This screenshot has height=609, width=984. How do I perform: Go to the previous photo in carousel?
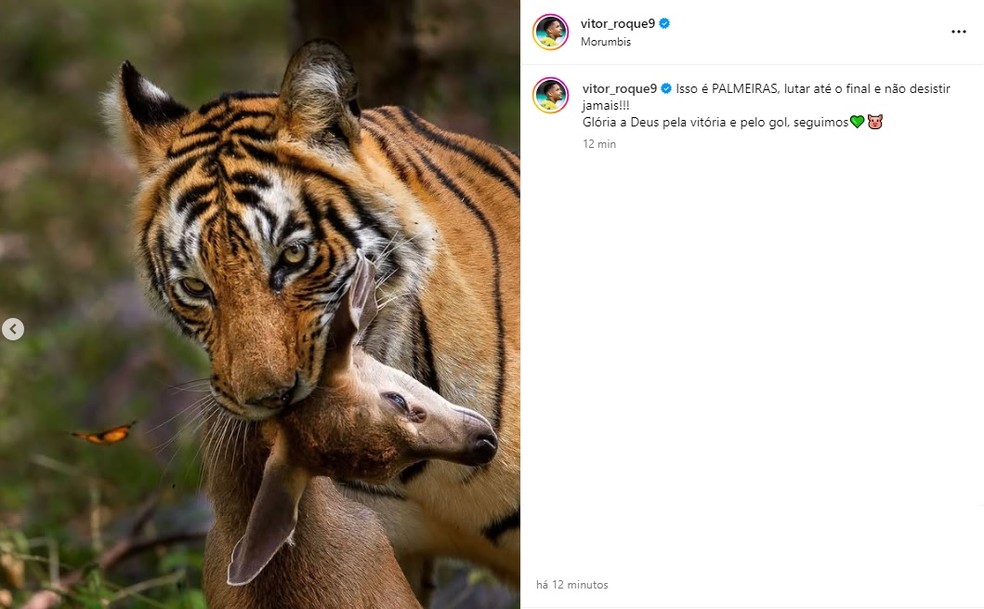13,329
